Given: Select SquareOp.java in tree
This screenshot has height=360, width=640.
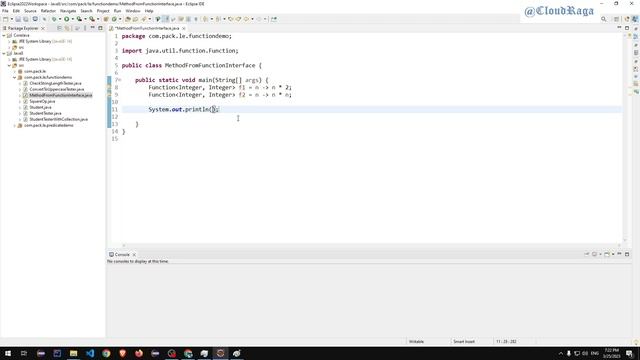Looking at the screenshot, I should click(42, 101).
